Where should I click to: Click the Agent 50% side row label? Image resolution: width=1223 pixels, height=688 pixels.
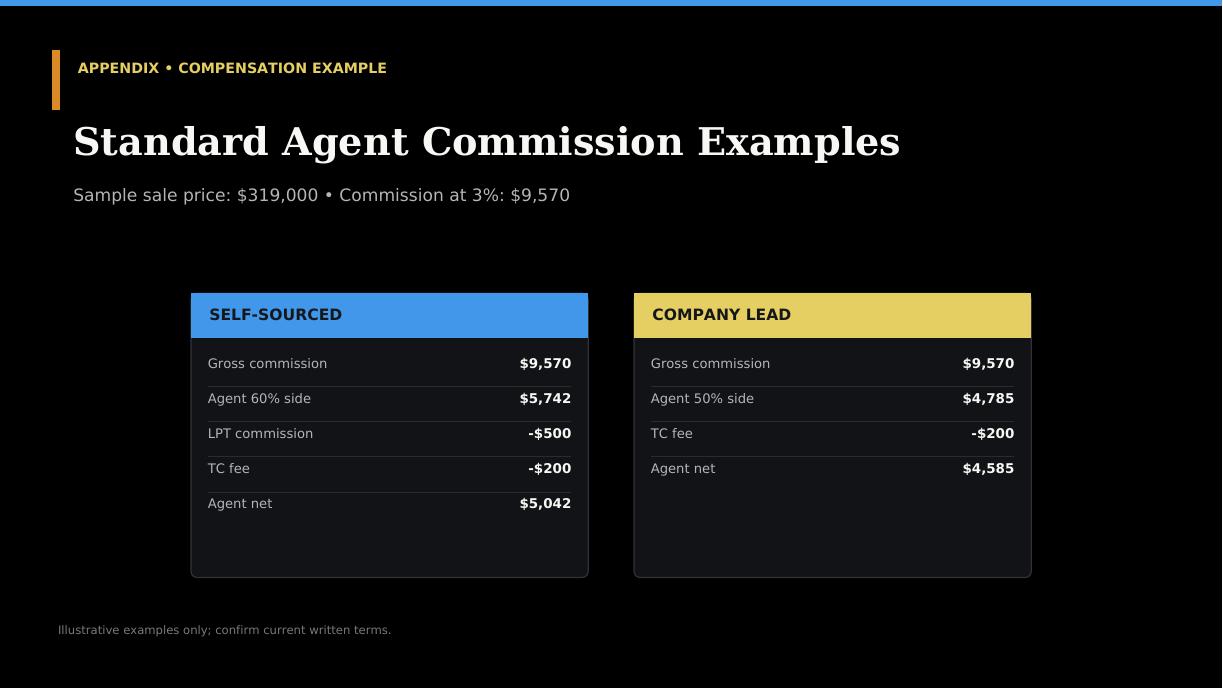(702, 399)
